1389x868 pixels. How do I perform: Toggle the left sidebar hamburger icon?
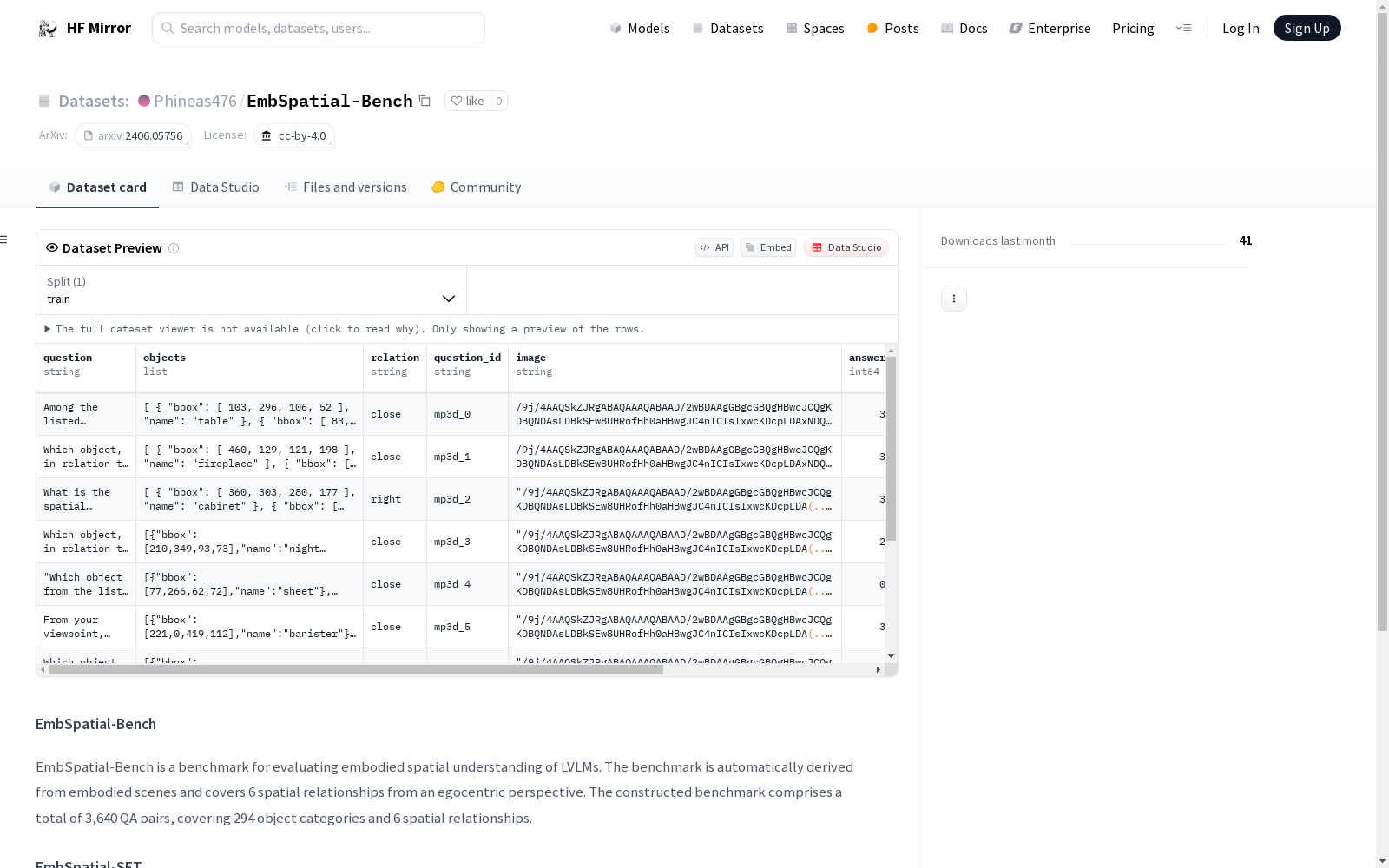tap(3, 240)
